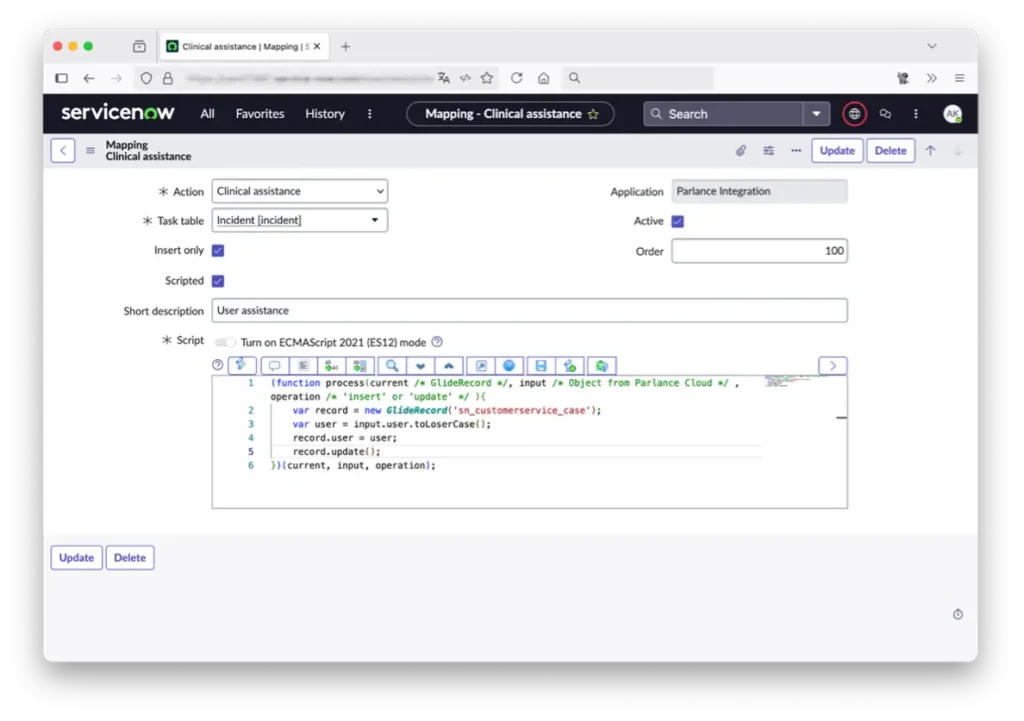Open the Favorites menu

tap(260, 114)
